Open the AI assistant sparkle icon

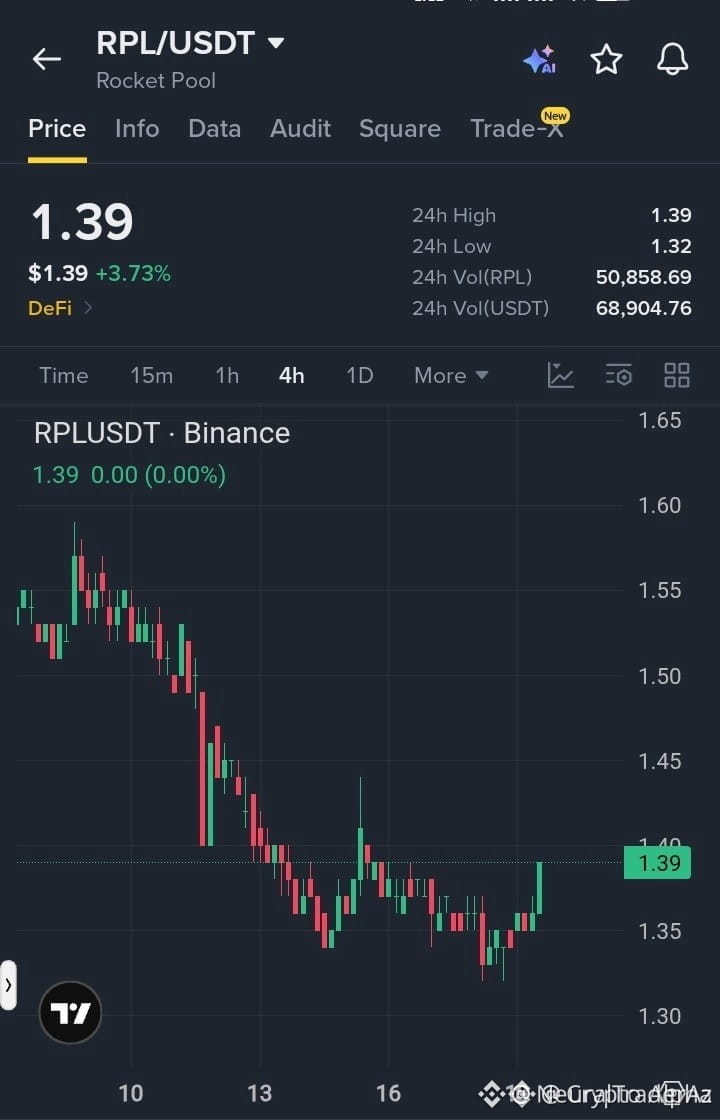click(540, 60)
